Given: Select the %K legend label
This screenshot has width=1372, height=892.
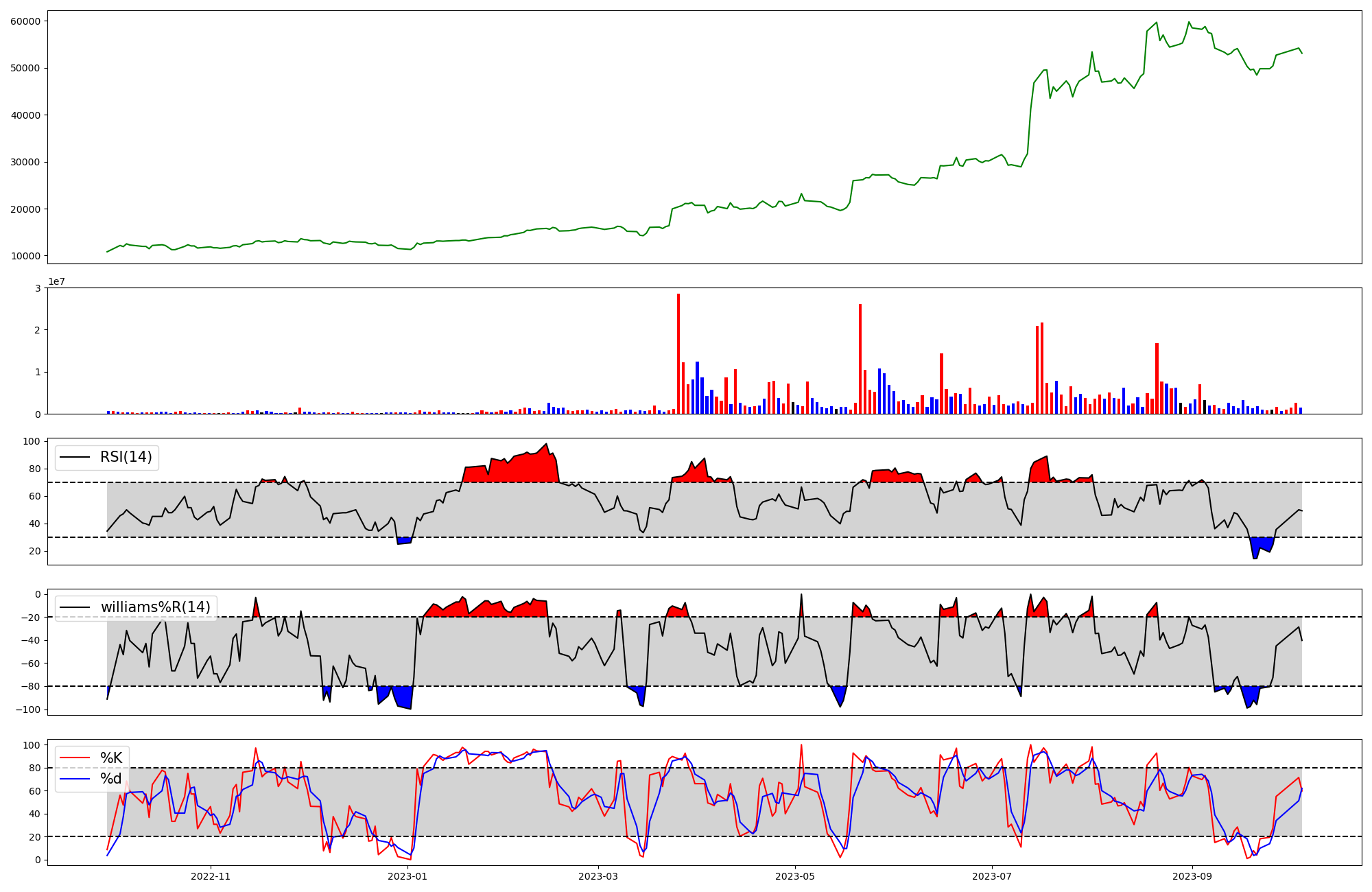Looking at the screenshot, I should coord(111,758).
